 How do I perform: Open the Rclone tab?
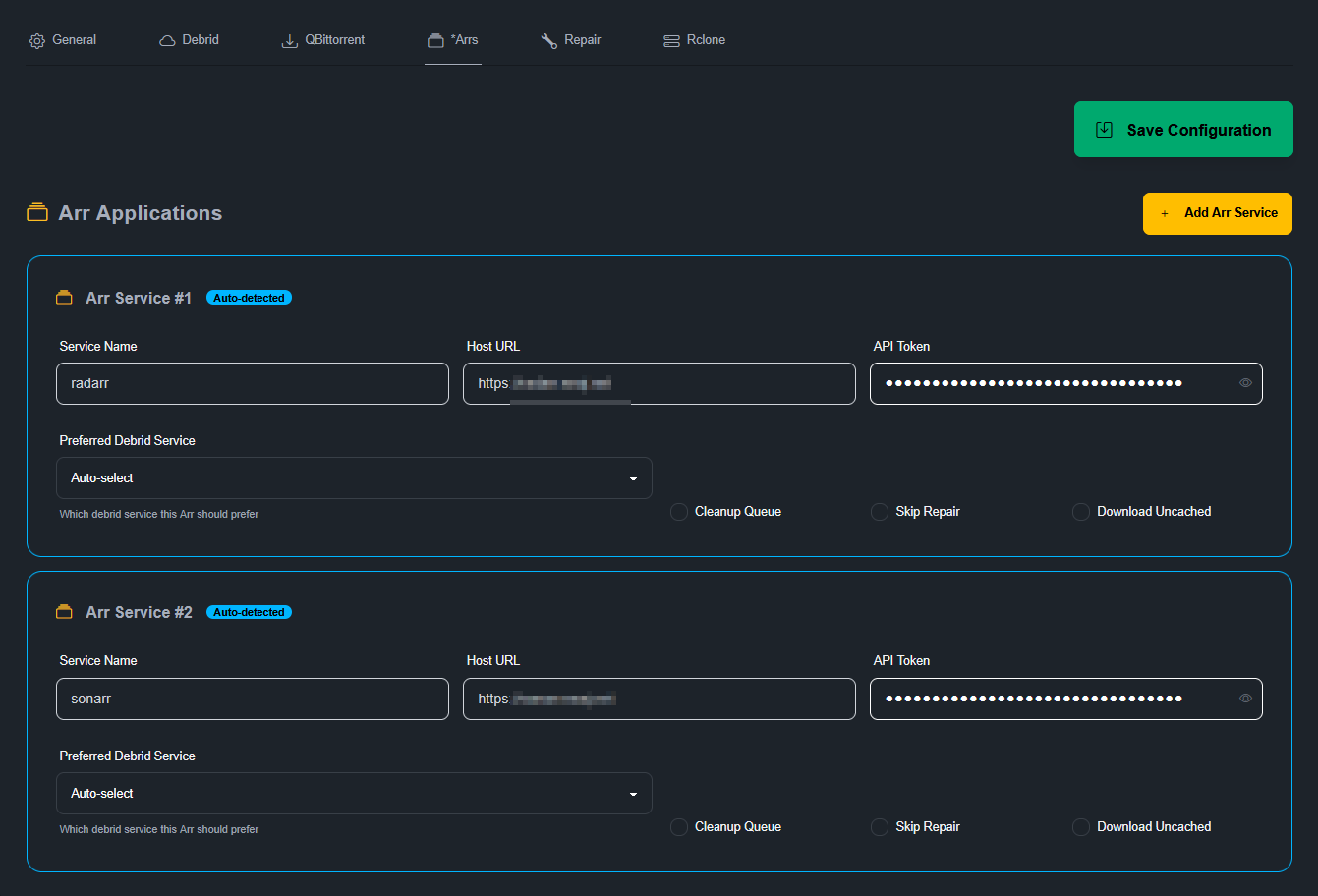point(695,40)
